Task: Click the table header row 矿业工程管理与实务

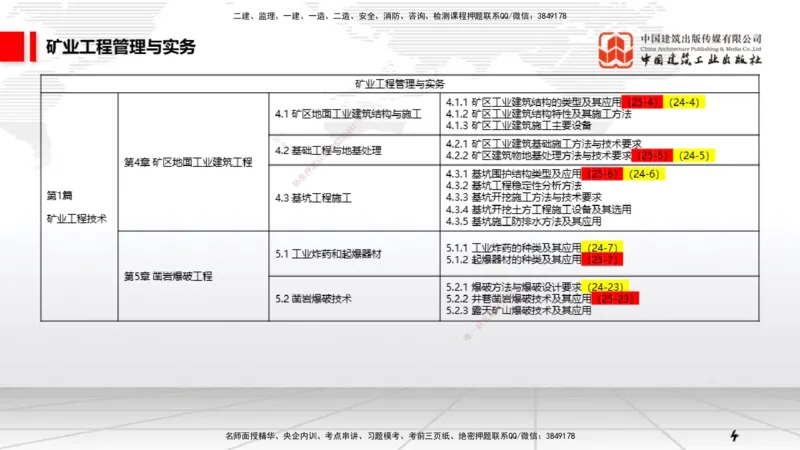Action: pyautogui.click(x=400, y=84)
